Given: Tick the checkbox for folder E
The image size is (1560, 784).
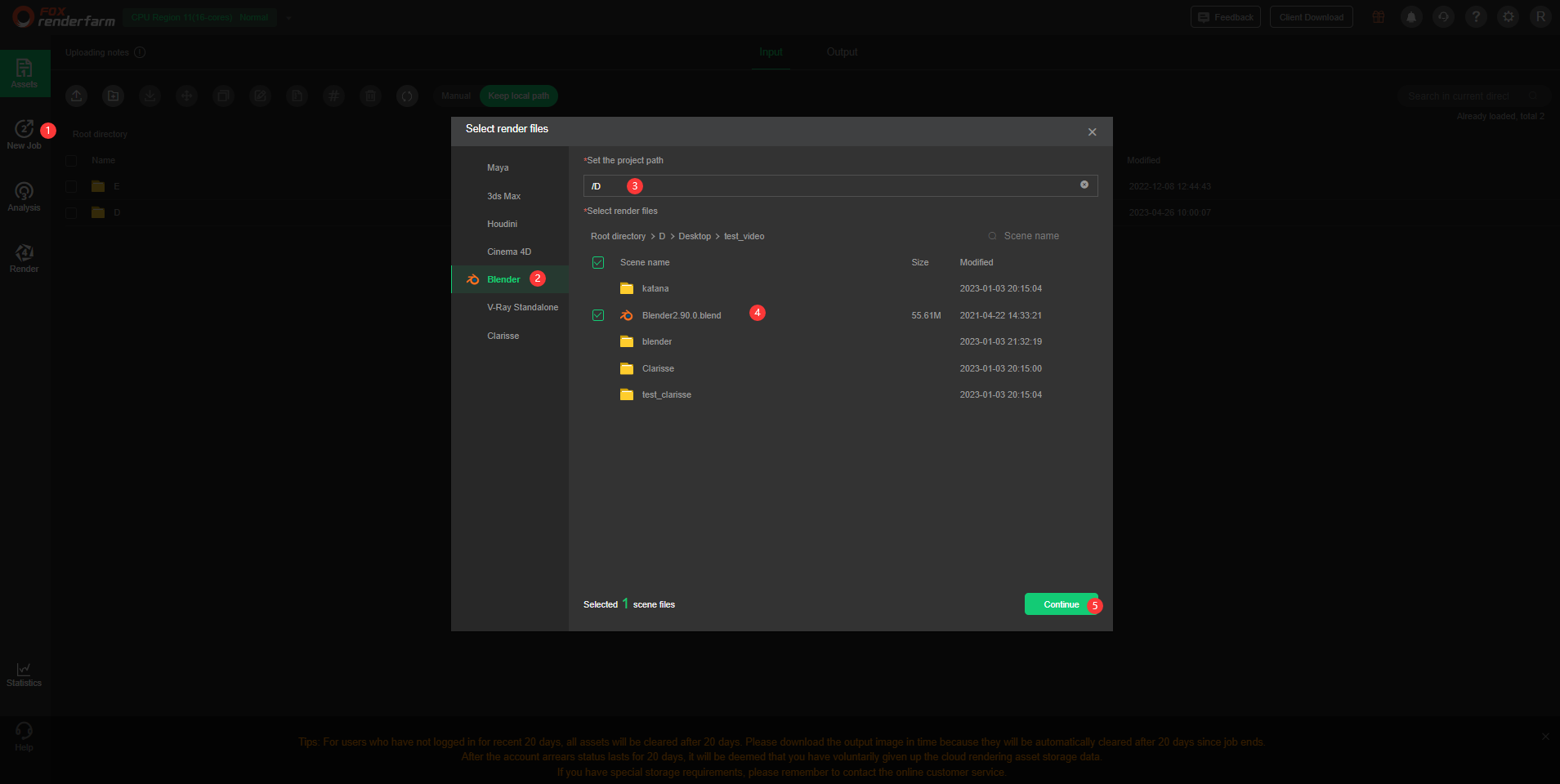Looking at the screenshot, I should tap(71, 186).
